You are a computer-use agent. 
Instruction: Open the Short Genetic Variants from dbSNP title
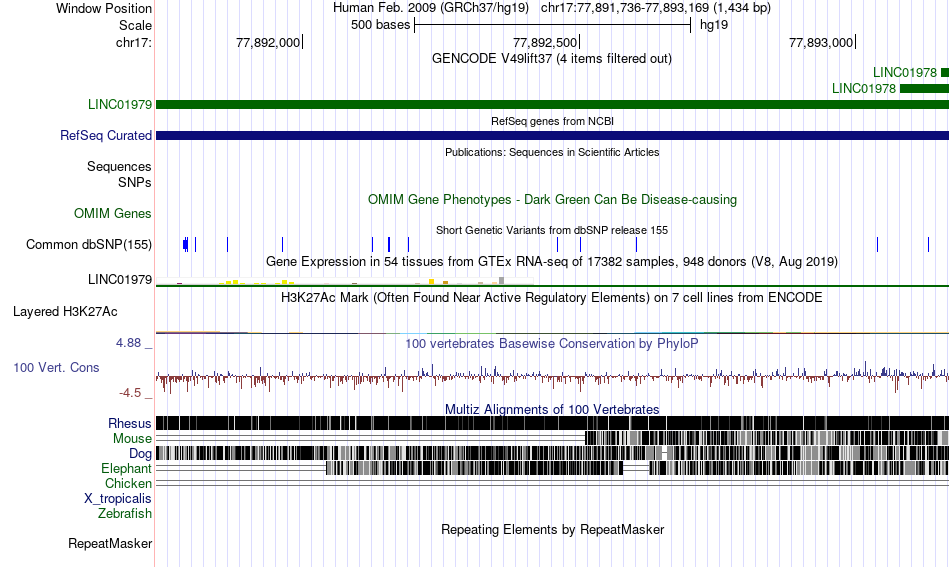(x=552, y=230)
